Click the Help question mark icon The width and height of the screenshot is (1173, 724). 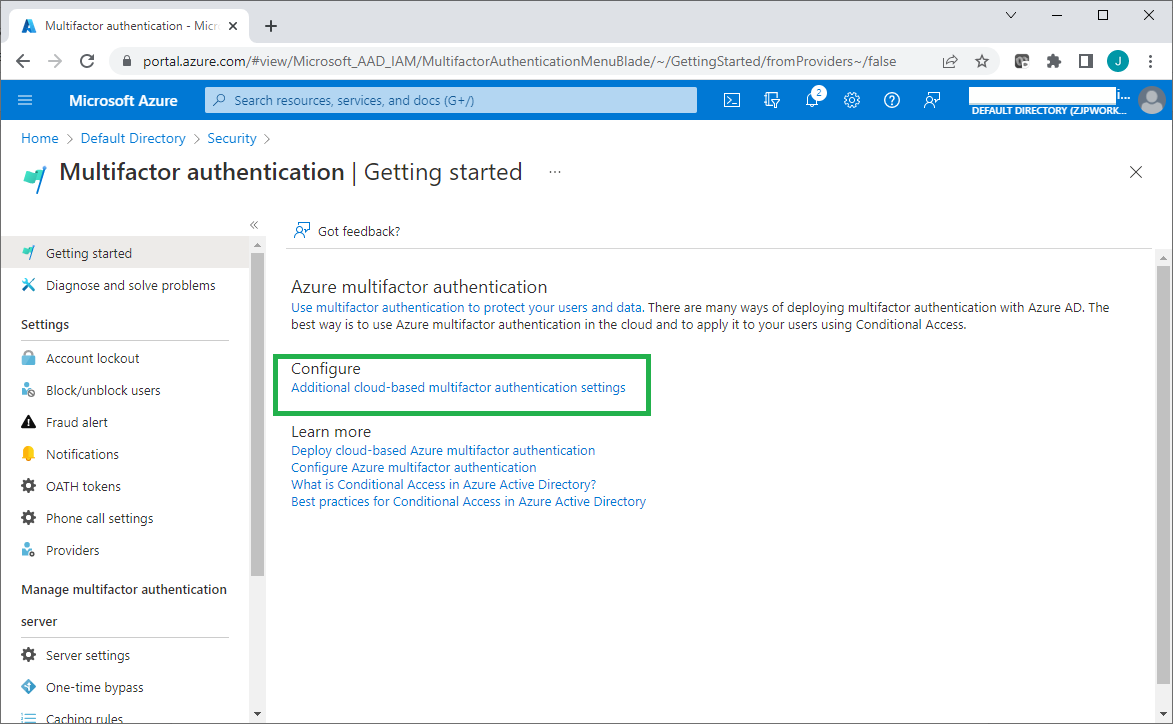(x=892, y=100)
